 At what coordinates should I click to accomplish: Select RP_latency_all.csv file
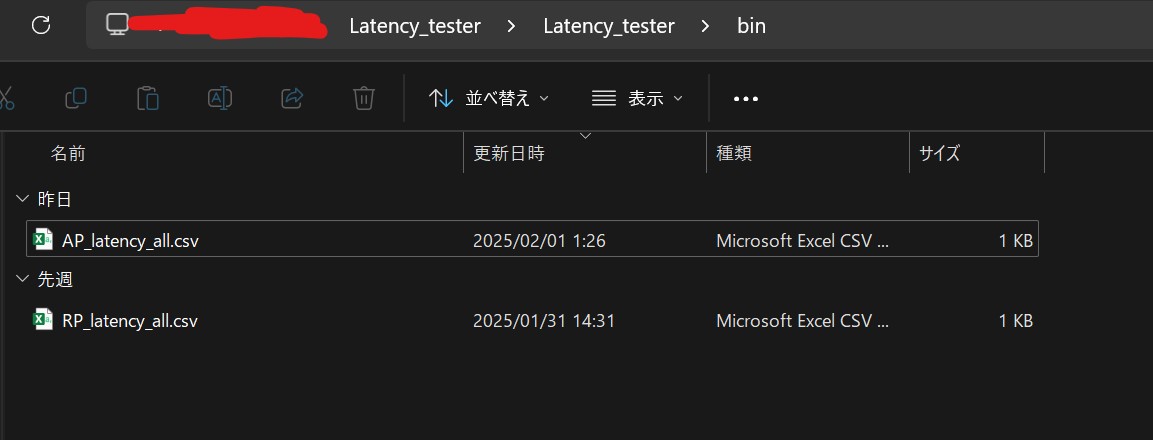(x=532, y=321)
